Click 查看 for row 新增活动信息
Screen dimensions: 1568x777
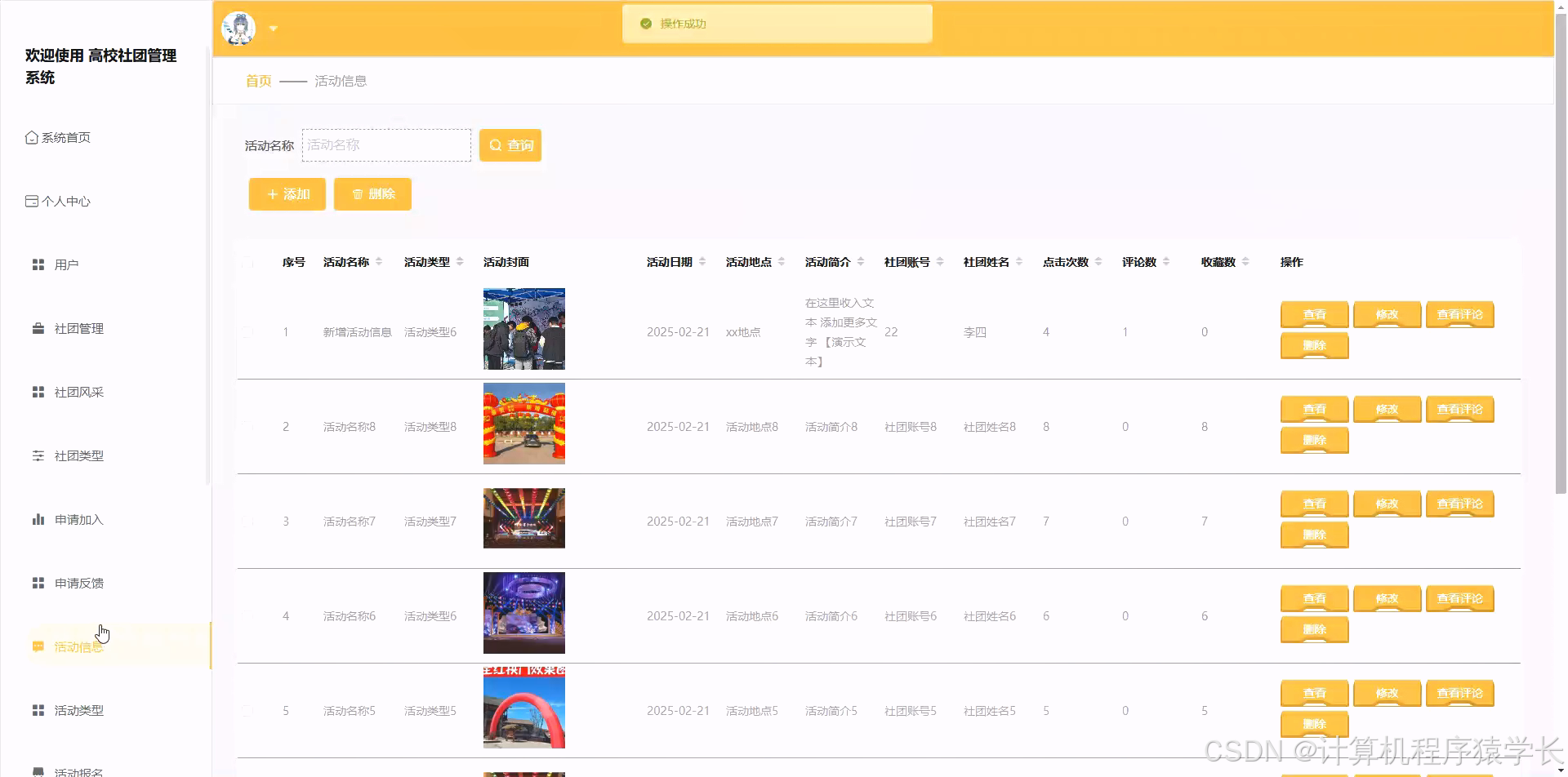click(x=1315, y=314)
